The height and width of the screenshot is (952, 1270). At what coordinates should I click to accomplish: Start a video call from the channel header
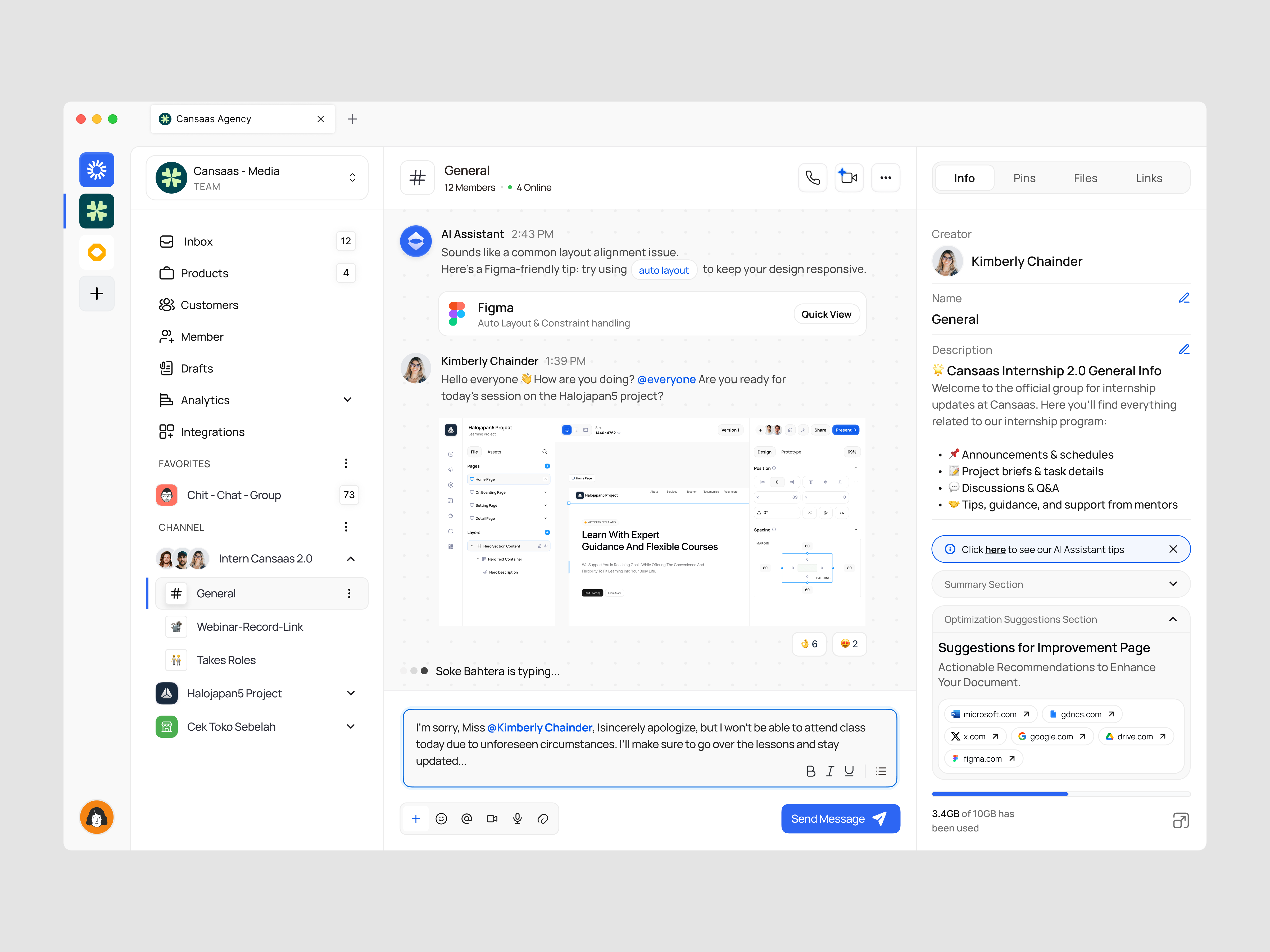pos(849,177)
